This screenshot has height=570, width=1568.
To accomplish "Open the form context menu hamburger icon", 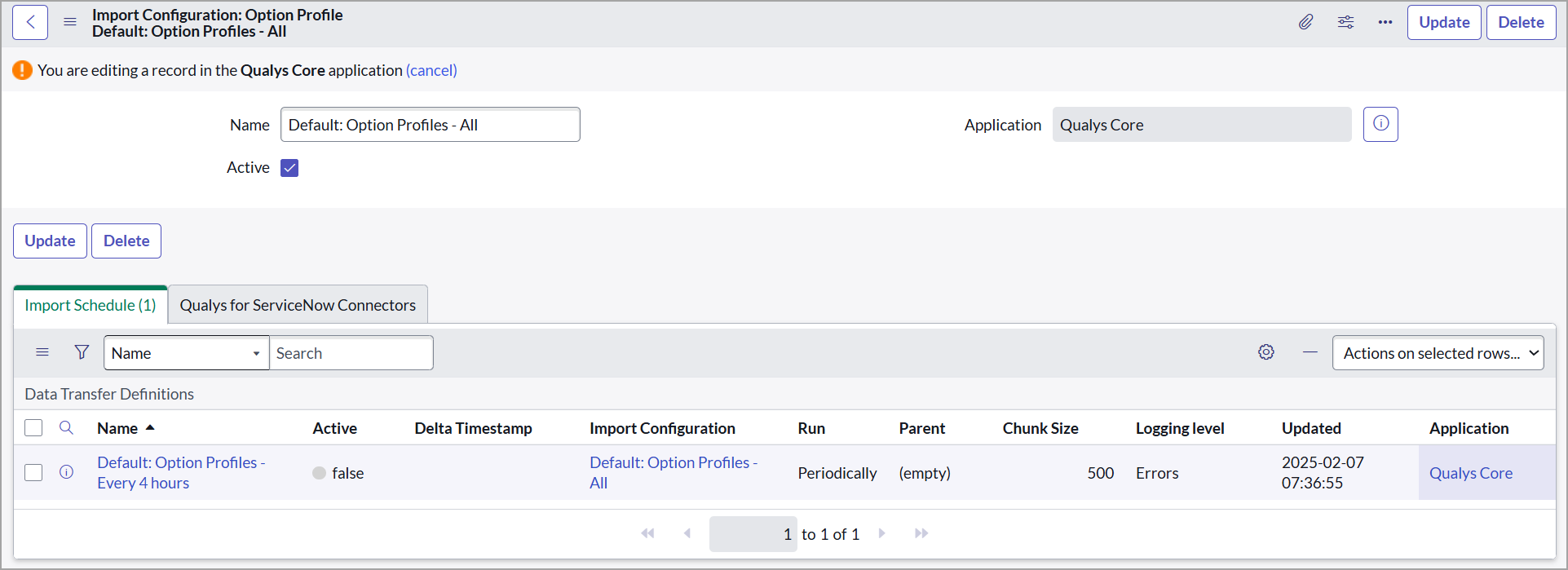I will pyautogui.click(x=70, y=23).
